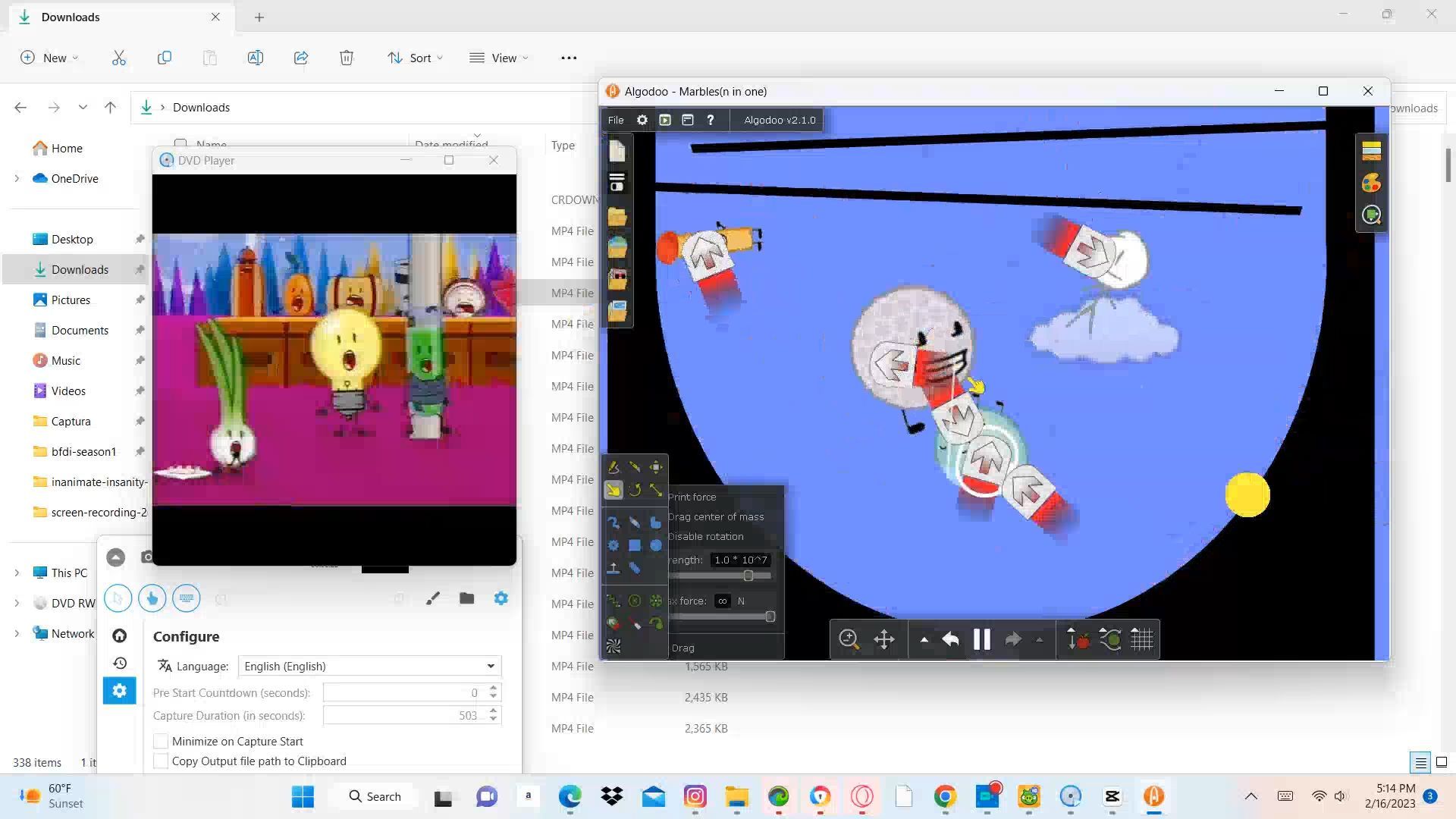Screen dimensions: 1456x819
Task: Click New scene icon in Algodoo sidebar
Action: [x=617, y=151]
